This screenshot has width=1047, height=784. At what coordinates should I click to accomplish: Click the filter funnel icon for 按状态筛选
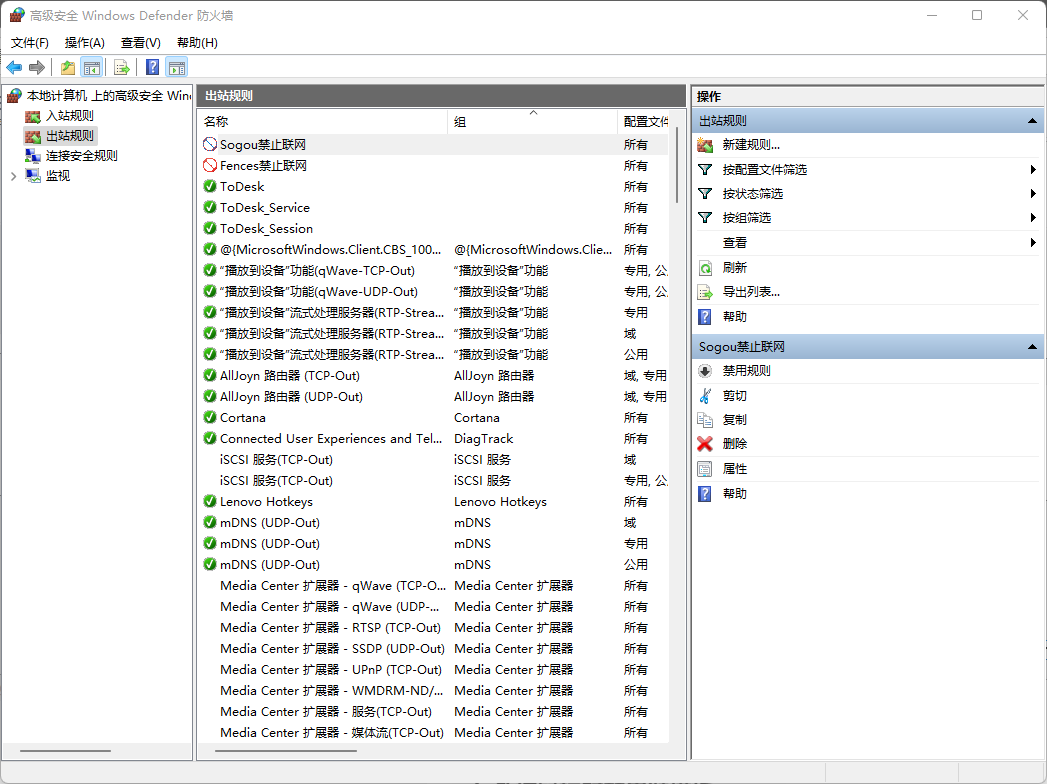pos(705,194)
